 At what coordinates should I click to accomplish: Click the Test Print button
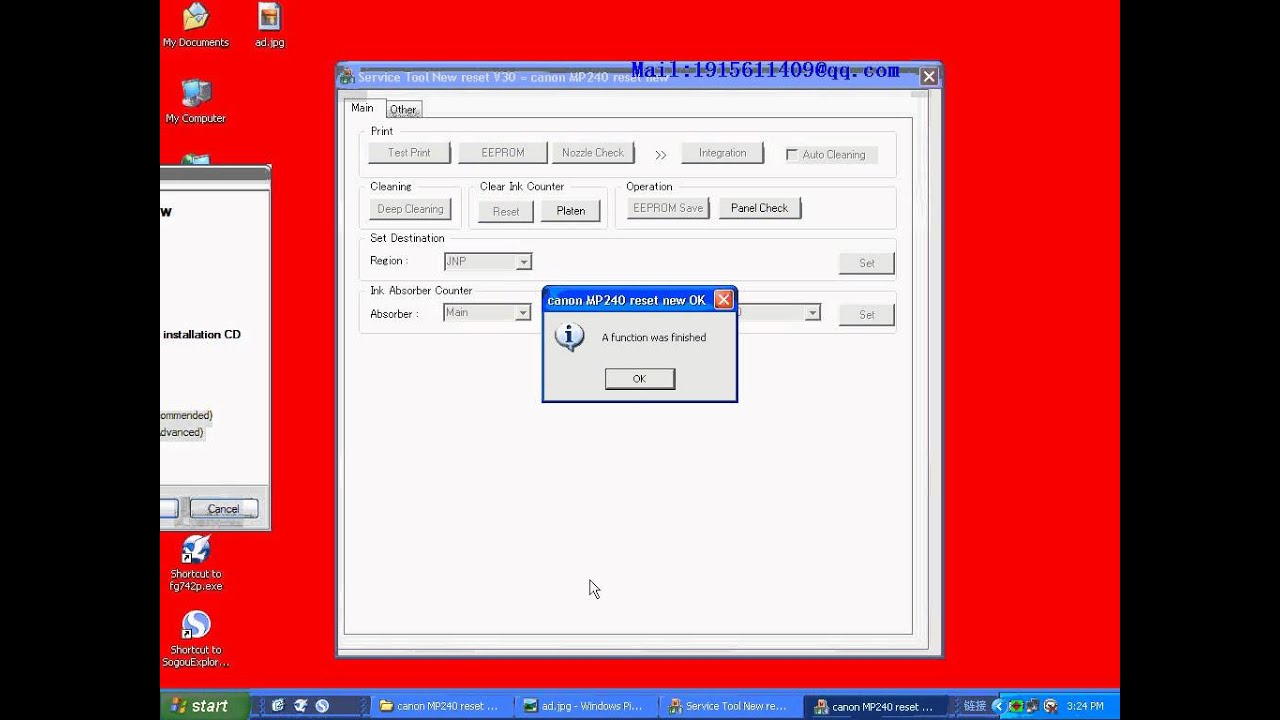point(409,153)
